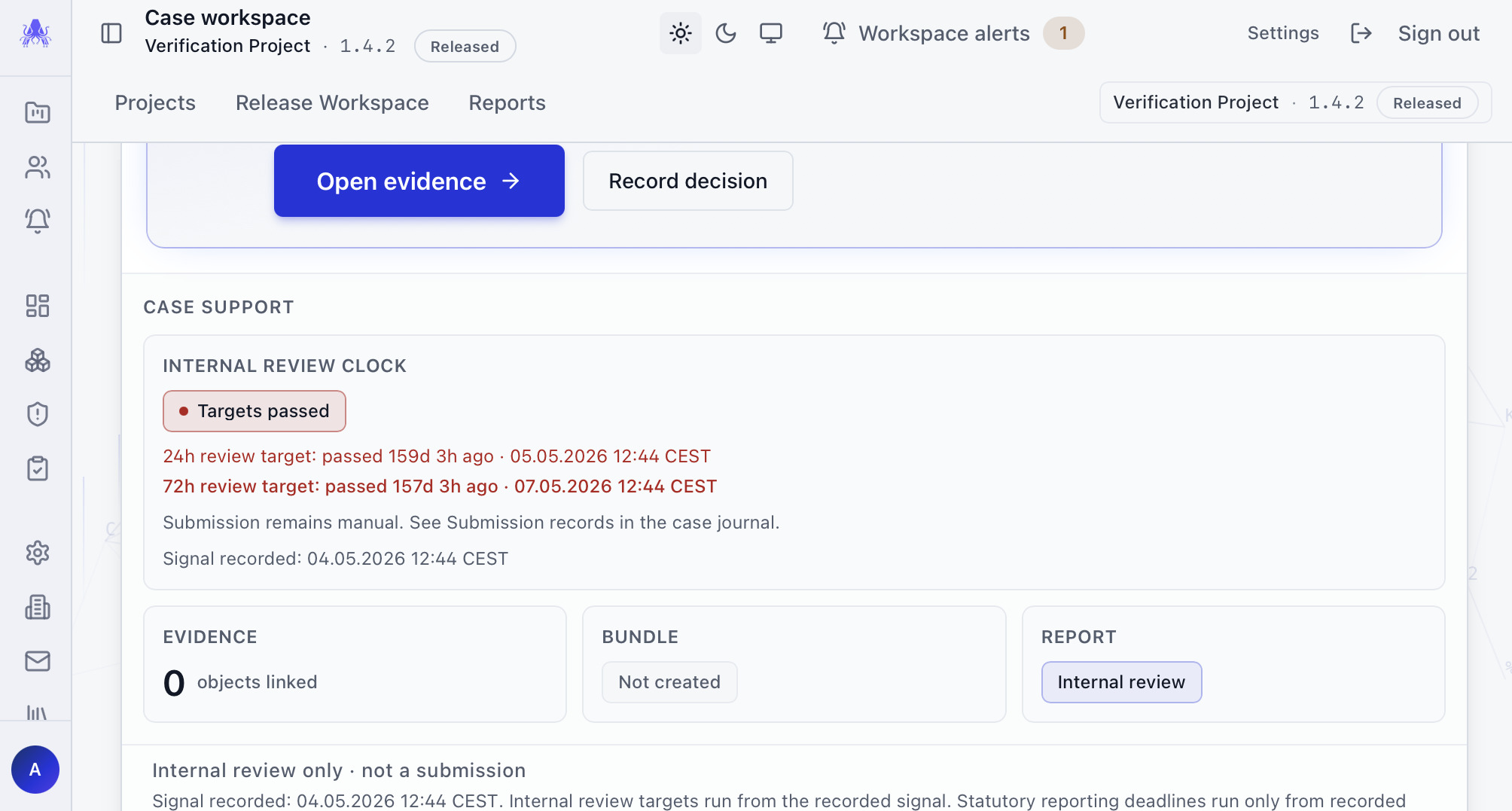Open the dashboard grid icon in sidebar
Image resolution: width=1512 pixels, height=811 pixels.
click(37, 305)
